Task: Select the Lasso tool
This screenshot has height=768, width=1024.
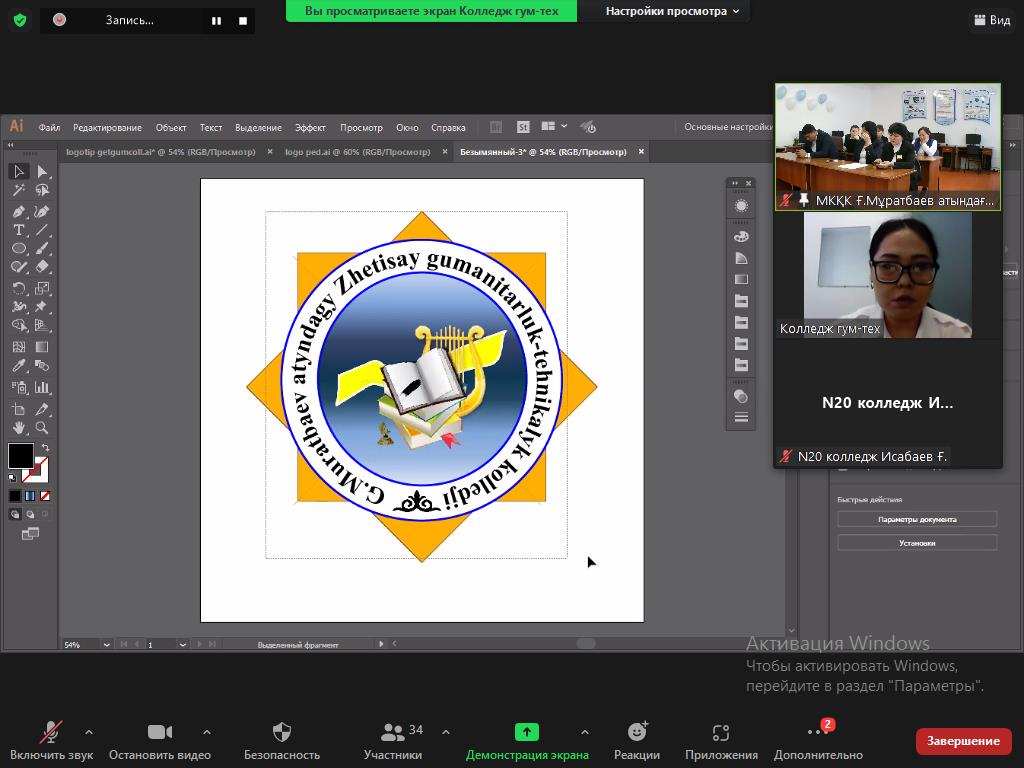Action: (x=42, y=191)
